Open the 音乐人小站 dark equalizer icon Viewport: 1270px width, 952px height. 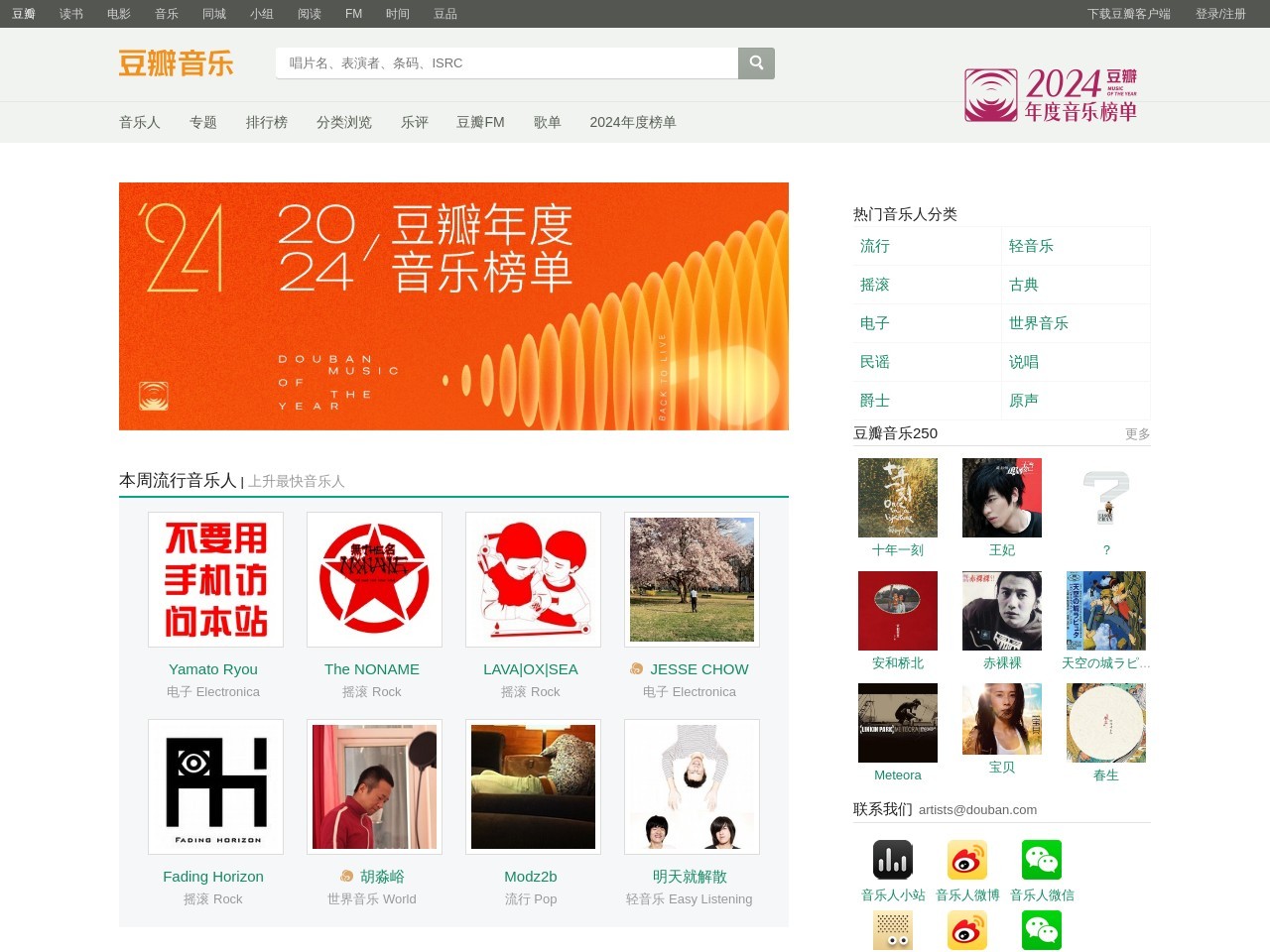(x=893, y=860)
